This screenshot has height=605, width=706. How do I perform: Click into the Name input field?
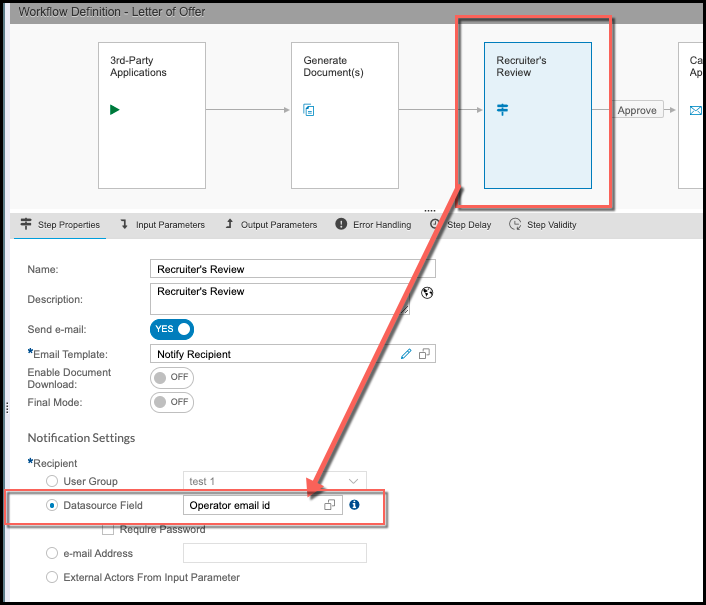point(292,269)
